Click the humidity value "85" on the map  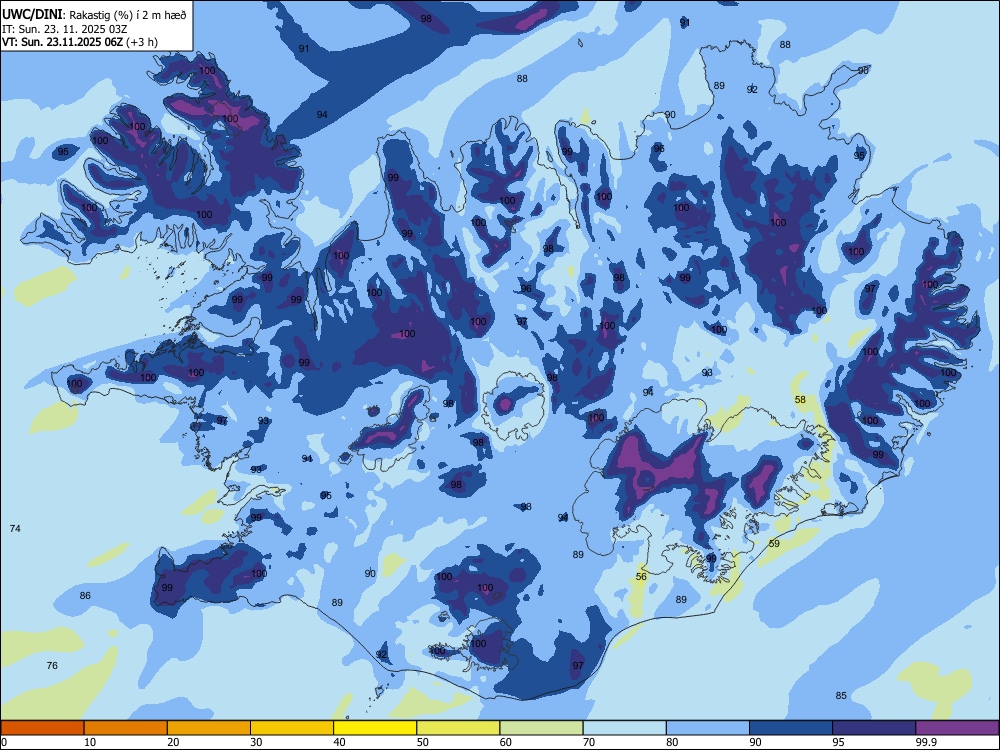[x=841, y=696]
